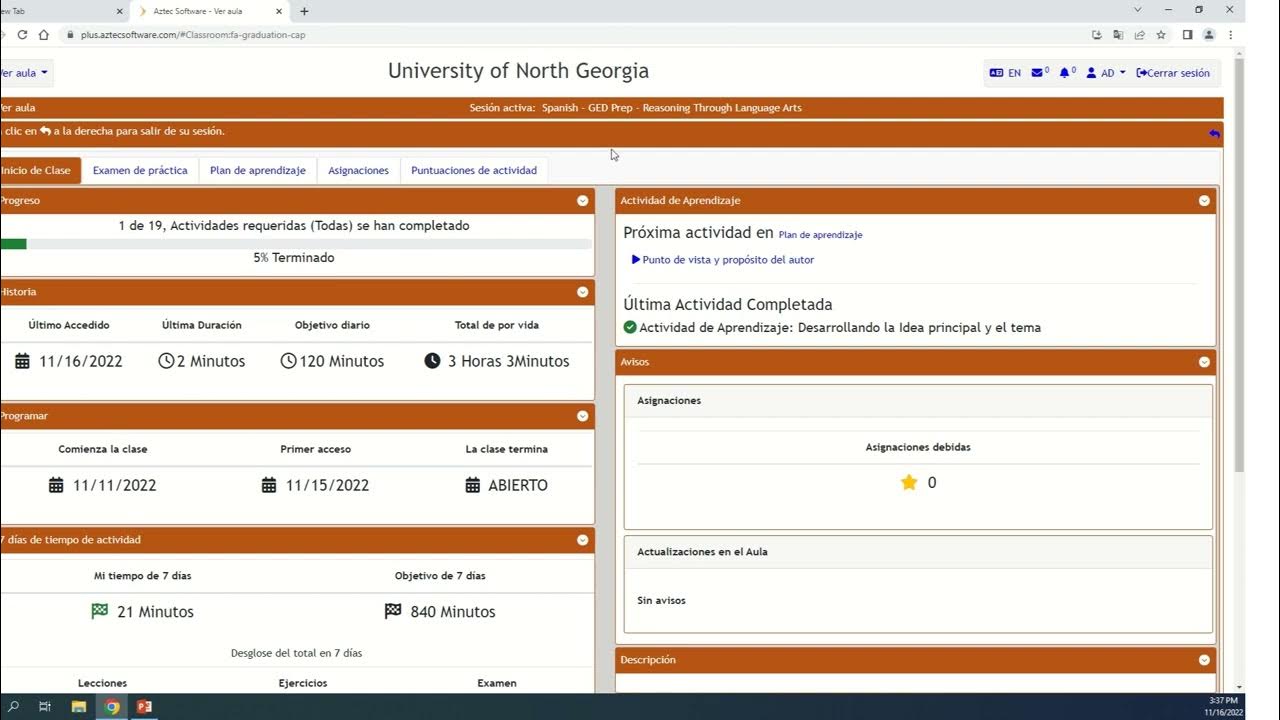Open the tab search dropdown arrow
The height and width of the screenshot is (720, 1280).
click(x=1137, y=10)
